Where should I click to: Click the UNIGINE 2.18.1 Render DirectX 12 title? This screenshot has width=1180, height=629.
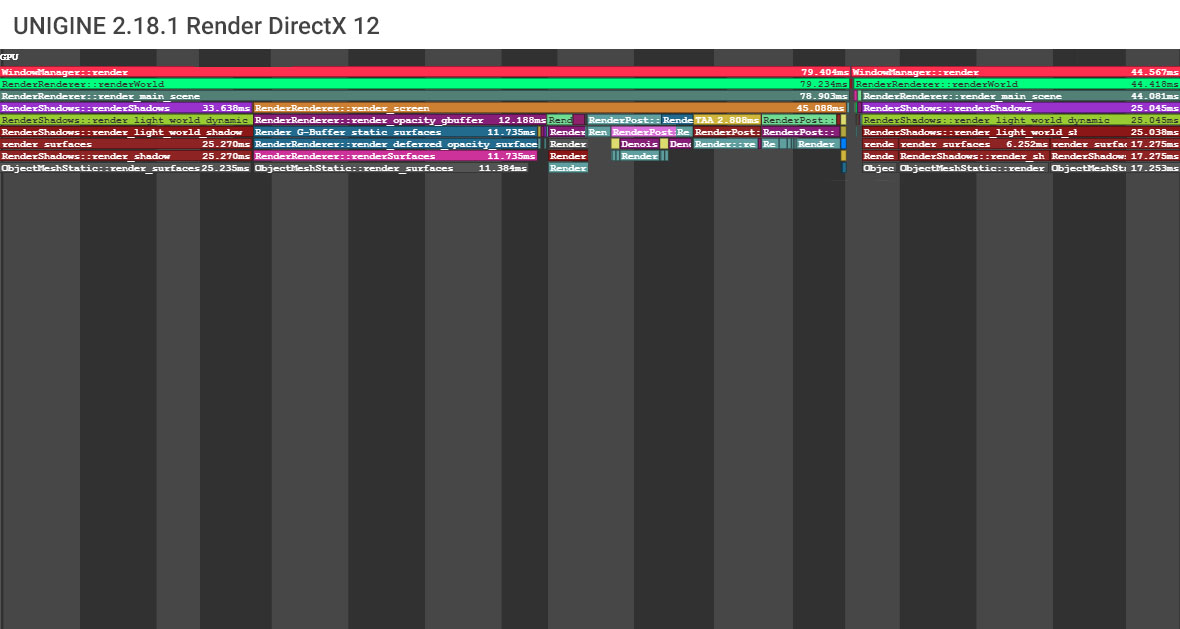[x=196, y=26]
